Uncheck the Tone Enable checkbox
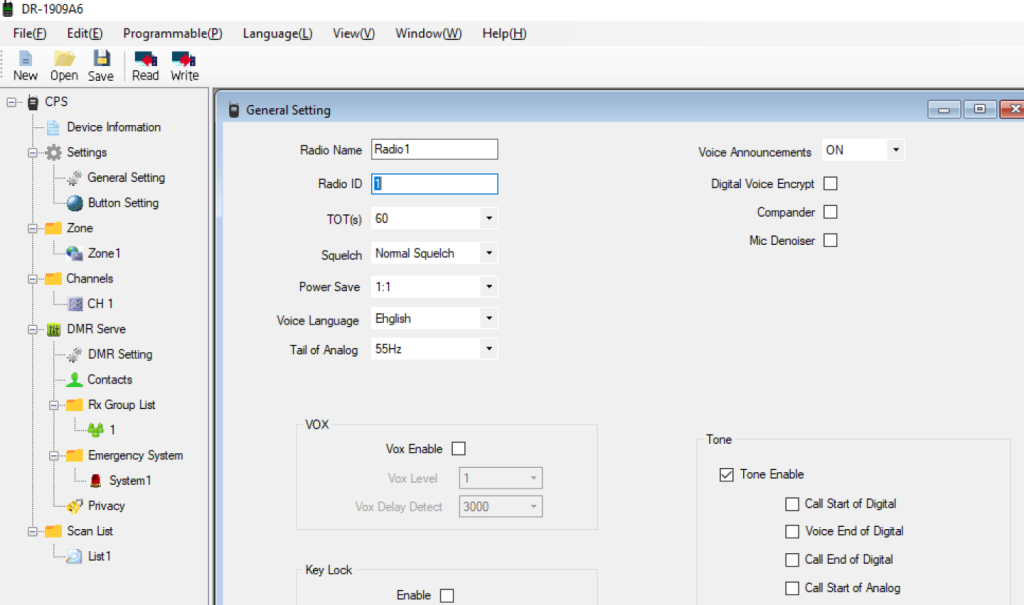Viewport: 1024px width, 605px height. (726, 475)
